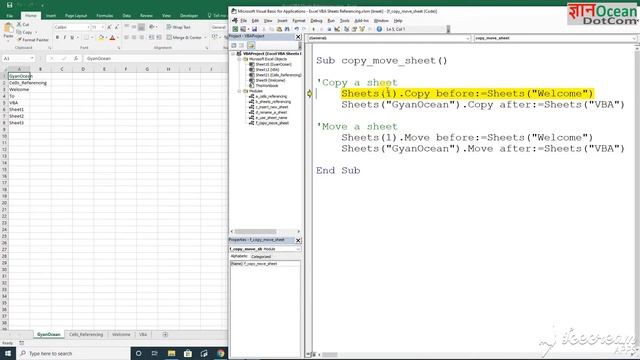640x360 pixels.
Task: Click Toggle Folders icon in Project panel
Action: (x=251, y=45)
